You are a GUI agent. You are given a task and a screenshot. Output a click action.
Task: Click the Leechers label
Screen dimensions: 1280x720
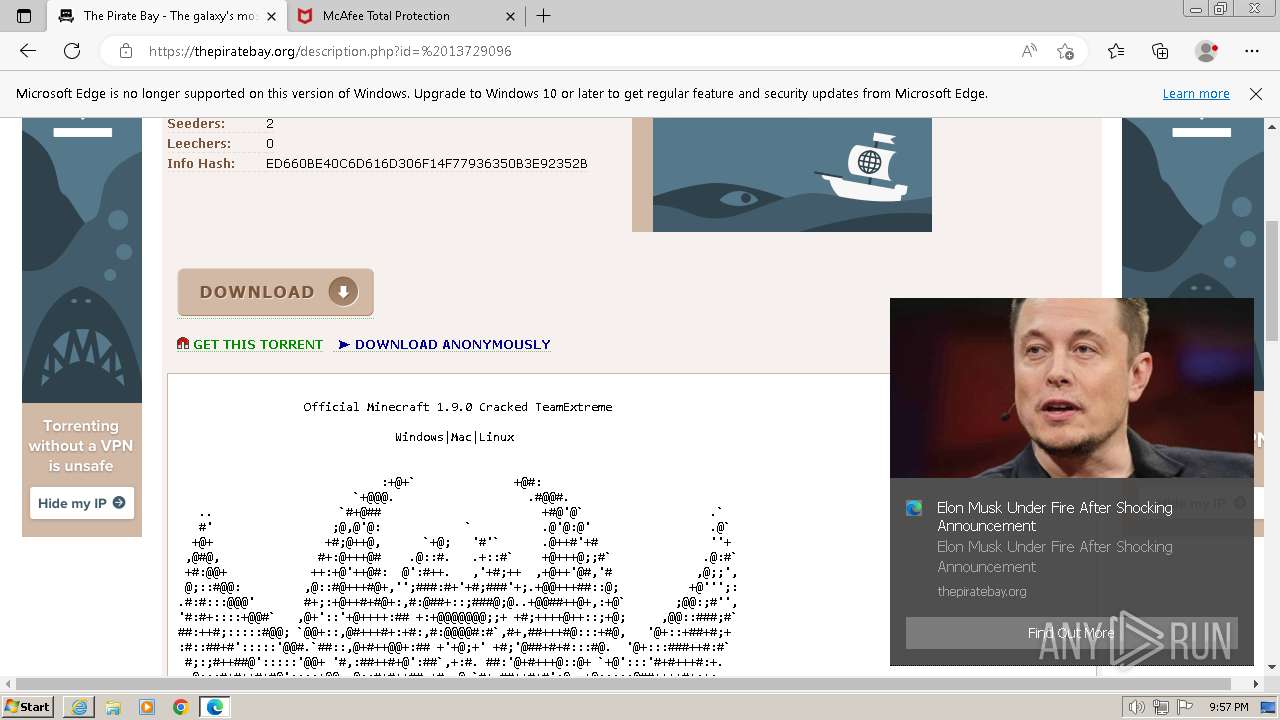pos(199,144)
